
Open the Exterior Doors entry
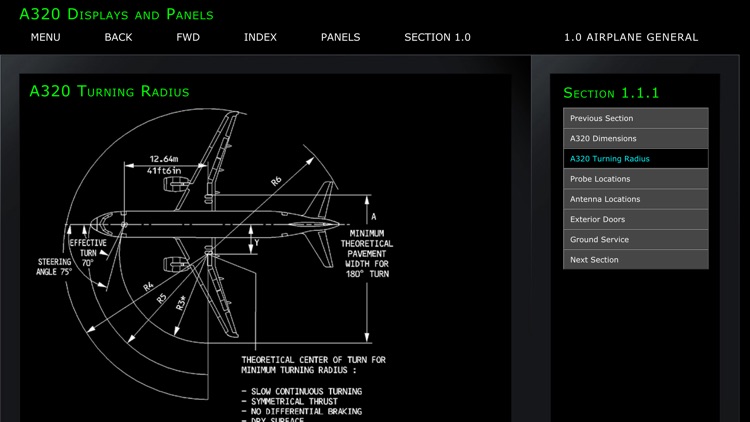click(636, 219)
